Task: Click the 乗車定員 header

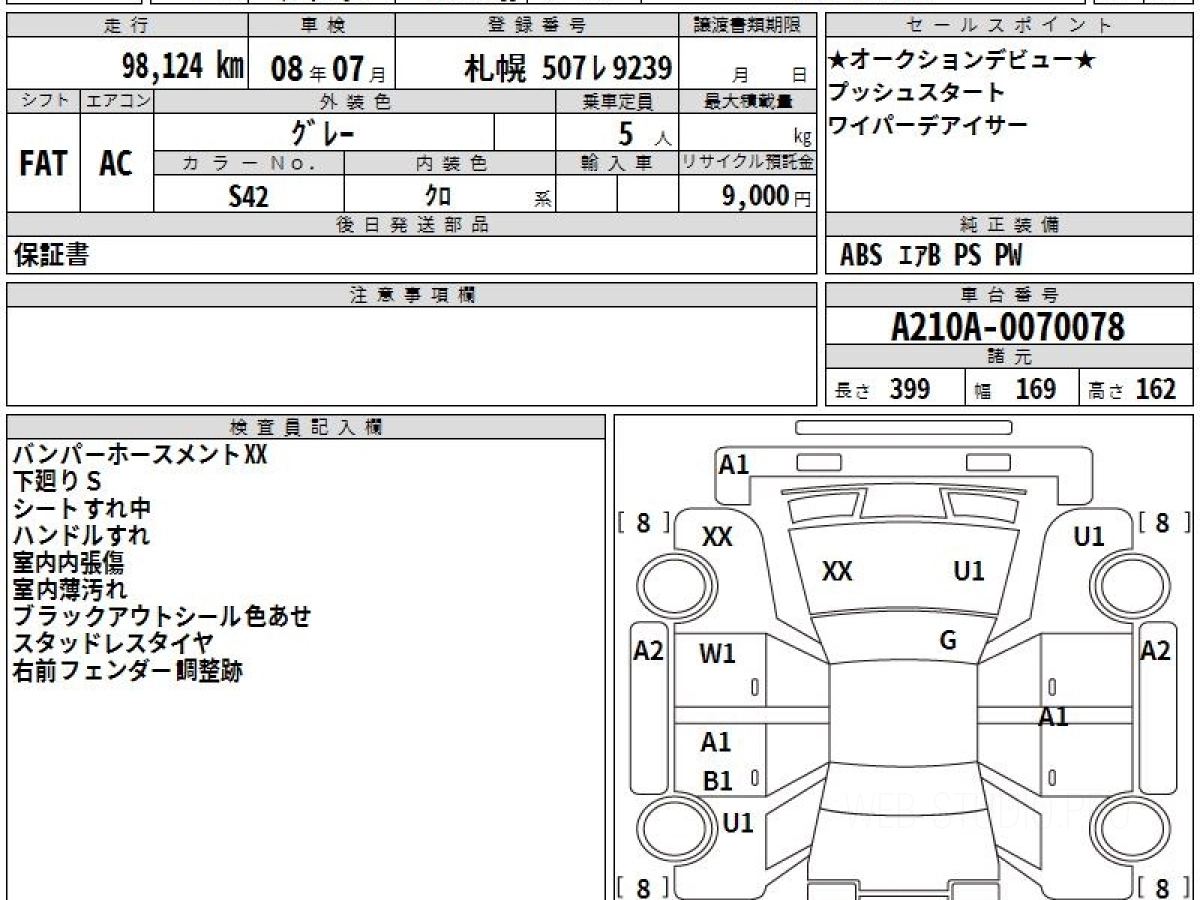Action: pyautogui.click(x=617, y=101)
